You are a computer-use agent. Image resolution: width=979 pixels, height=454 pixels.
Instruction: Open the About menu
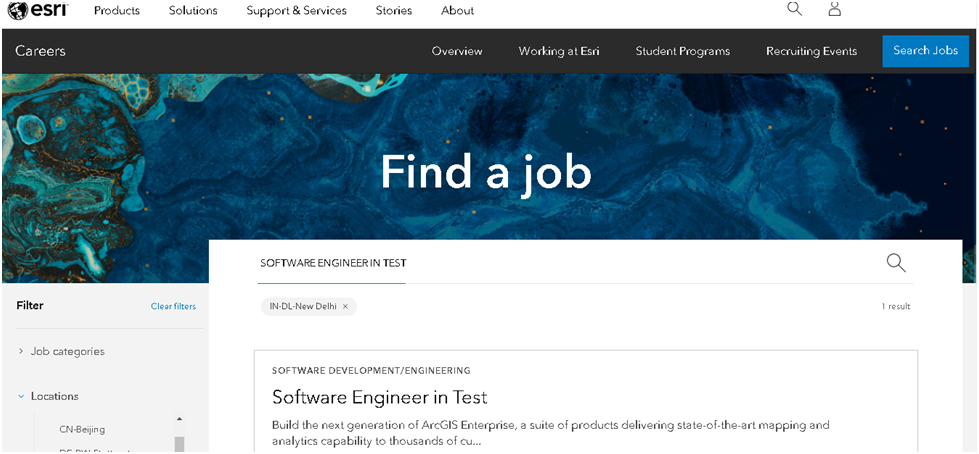click(x=457, y=11)
